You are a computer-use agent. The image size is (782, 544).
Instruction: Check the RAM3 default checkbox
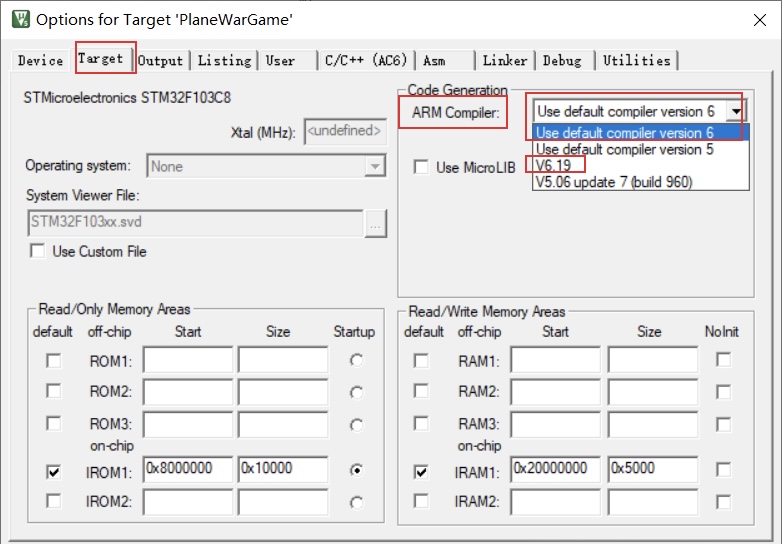click(x=421, y=424)
